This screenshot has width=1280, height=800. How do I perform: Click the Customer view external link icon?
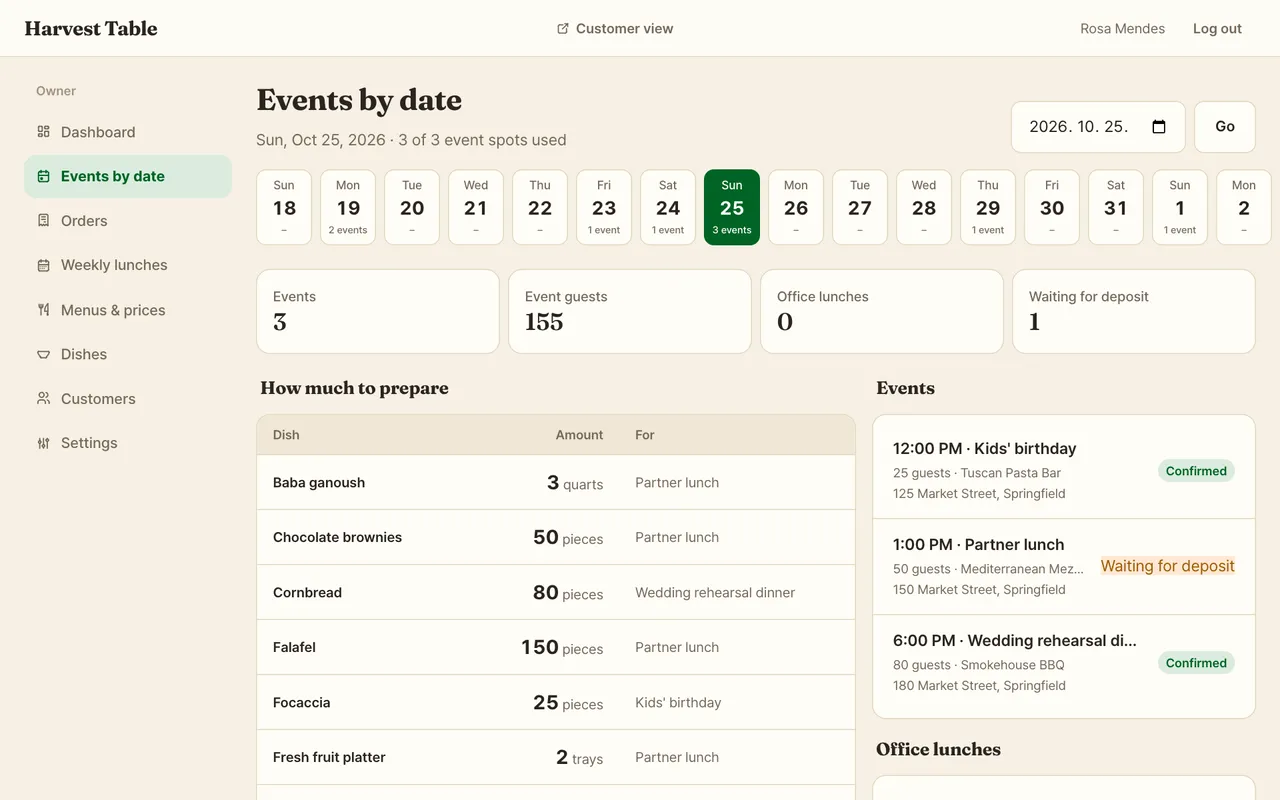[x=563, y=29]
